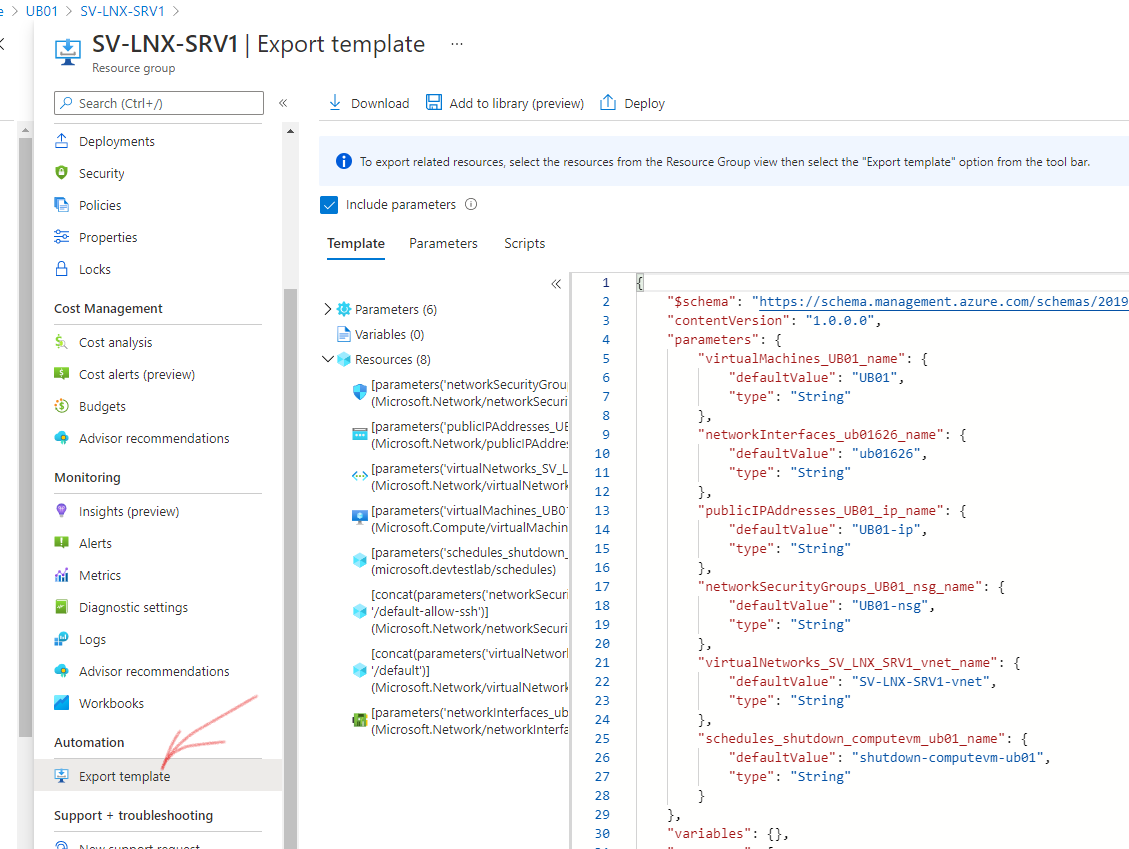The height and width of the screenshot is (849, 1129).
Task: Uncheck the Include parameters checkbox
Action: [x=329, y=205]
